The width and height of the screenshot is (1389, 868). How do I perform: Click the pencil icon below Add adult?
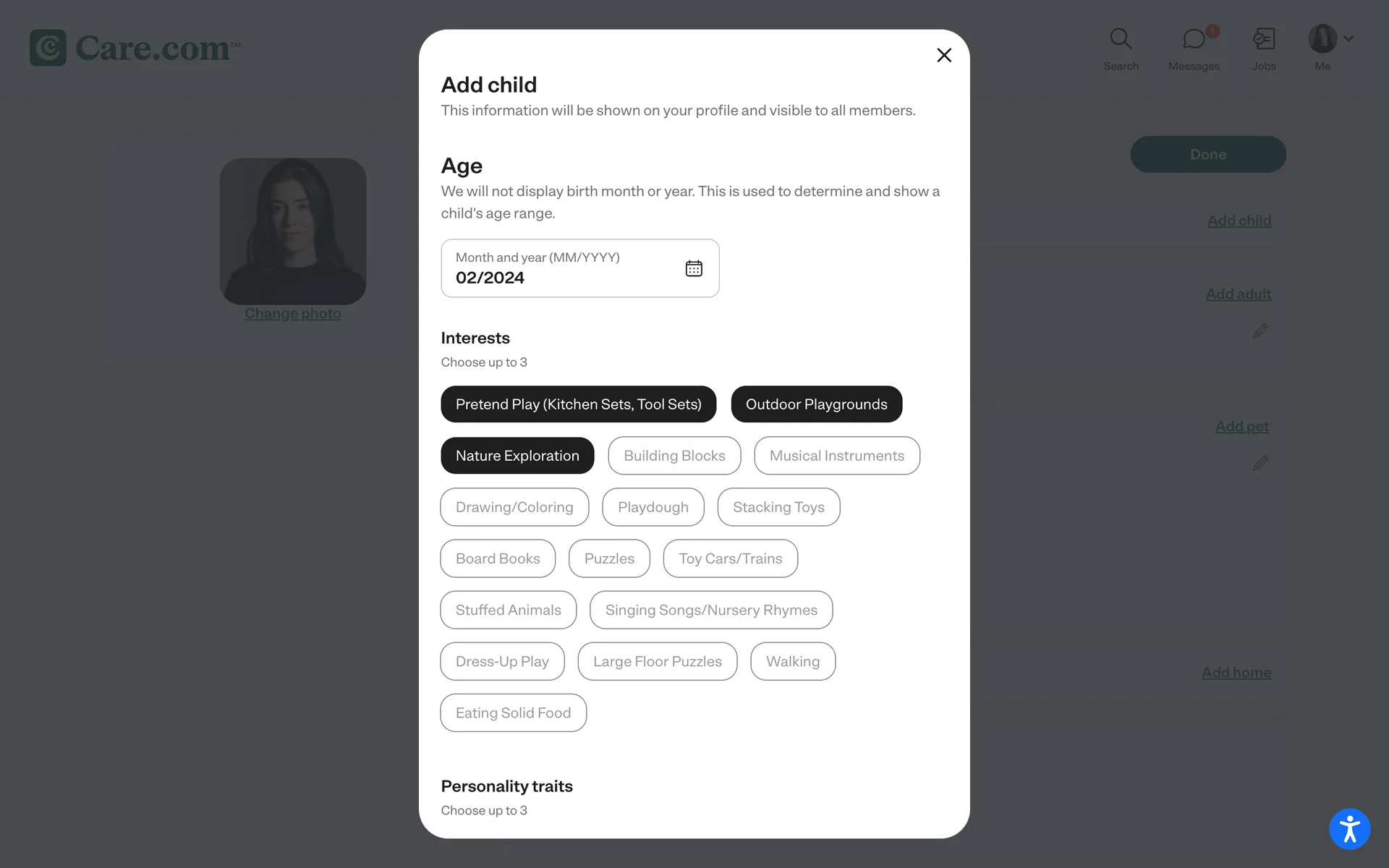[1260, 331]
